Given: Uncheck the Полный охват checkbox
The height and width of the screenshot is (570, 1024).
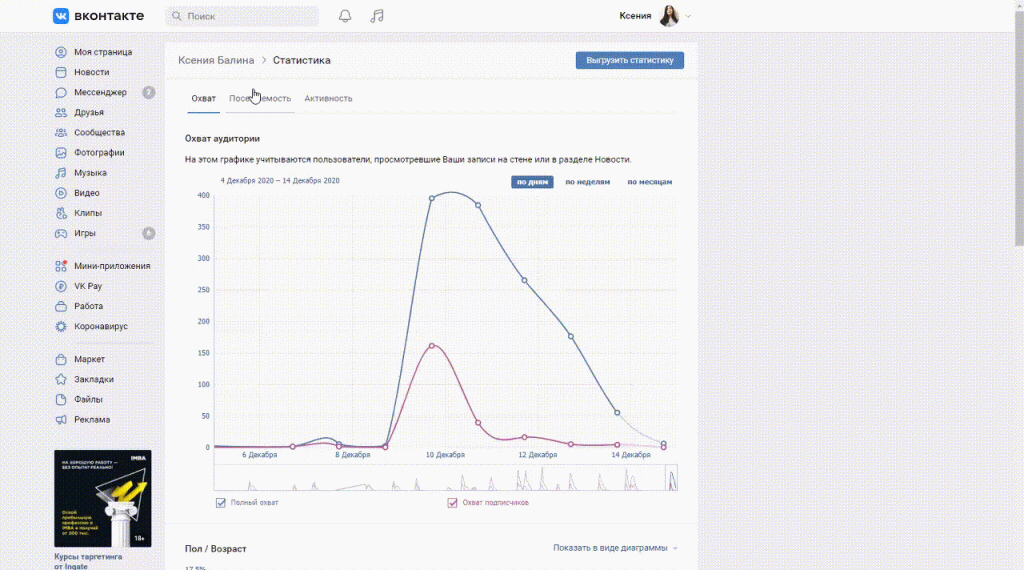Looking at the screenshot, I should [x=221, y=502].
